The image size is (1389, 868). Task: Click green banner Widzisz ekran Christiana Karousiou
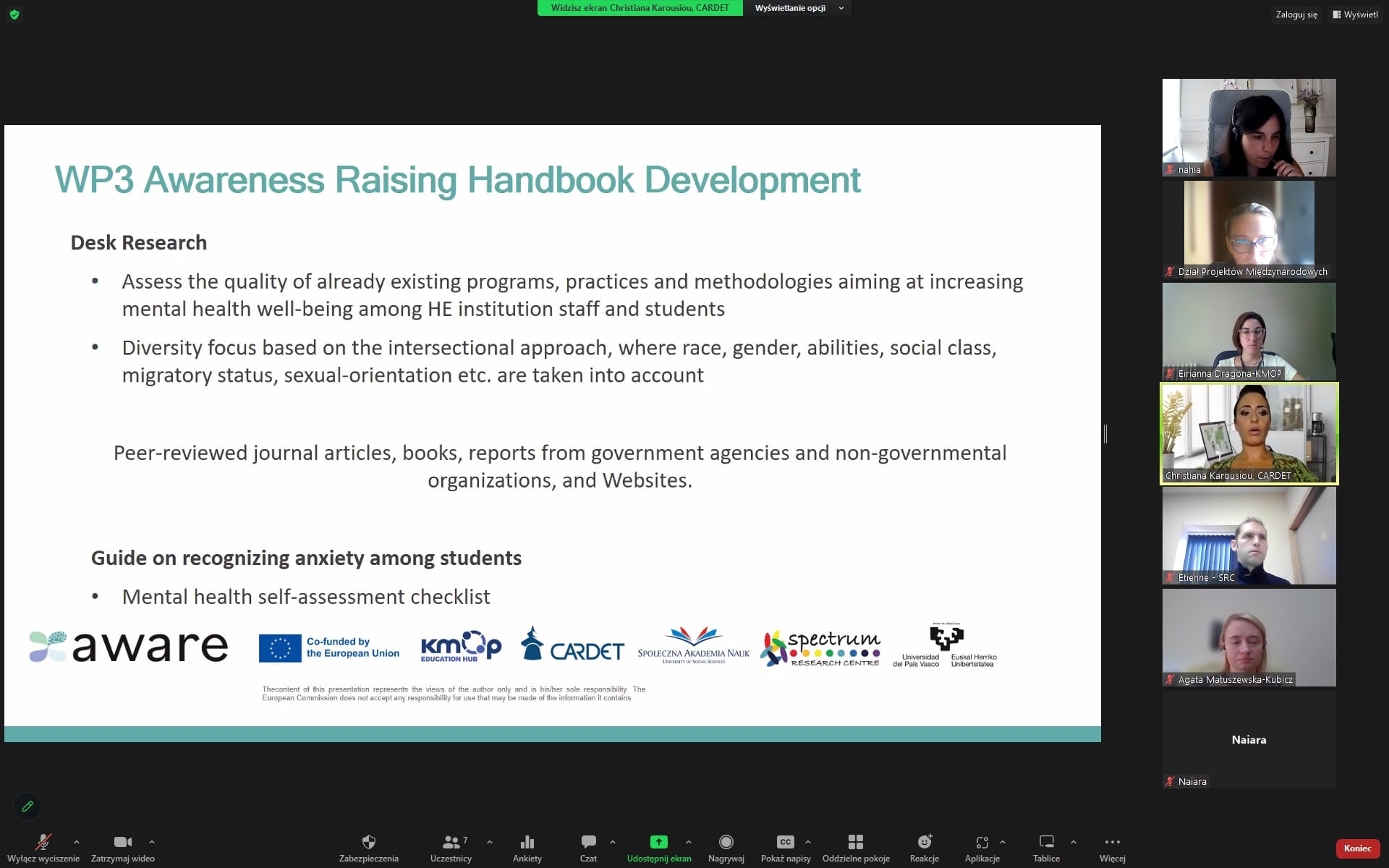click(x=640, y=8)
